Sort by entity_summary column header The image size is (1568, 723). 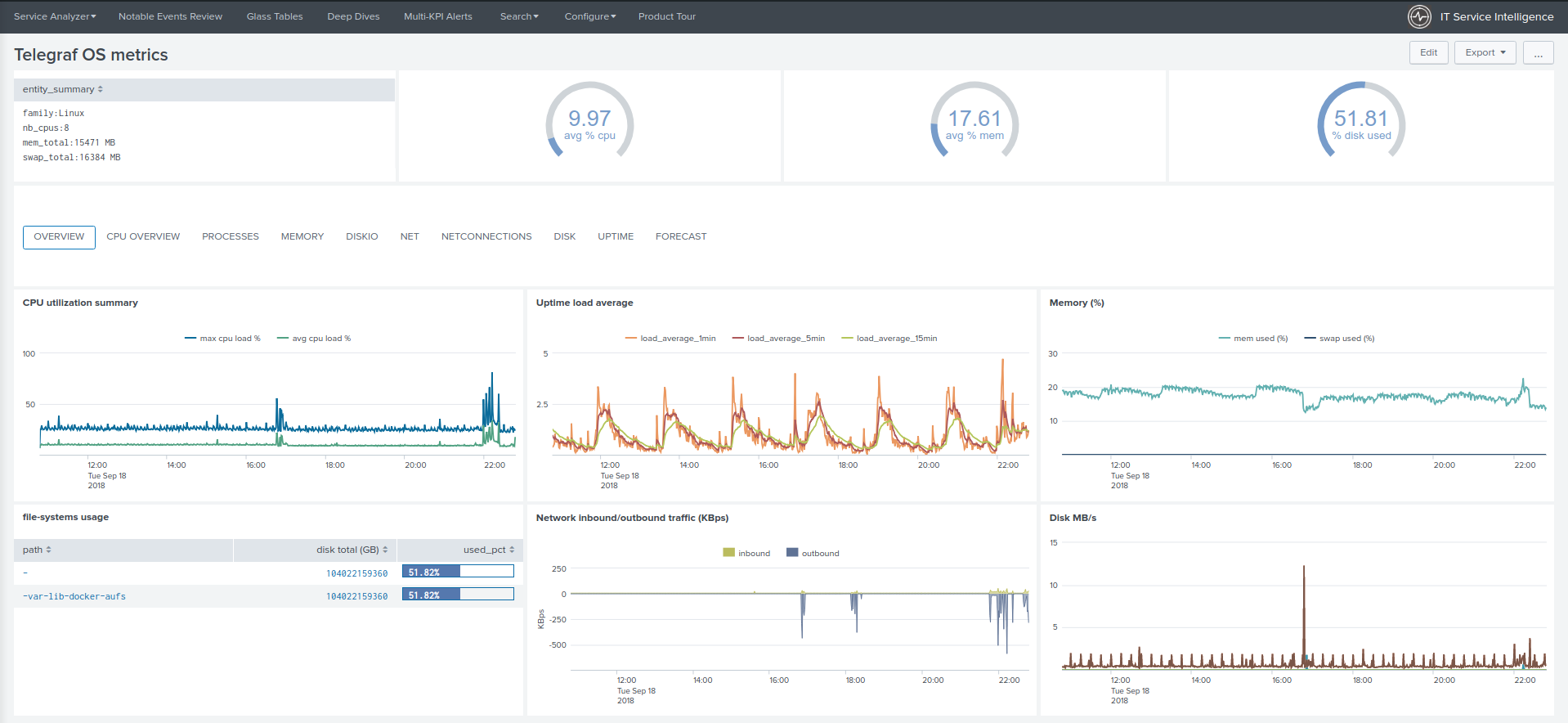[63, 89]
